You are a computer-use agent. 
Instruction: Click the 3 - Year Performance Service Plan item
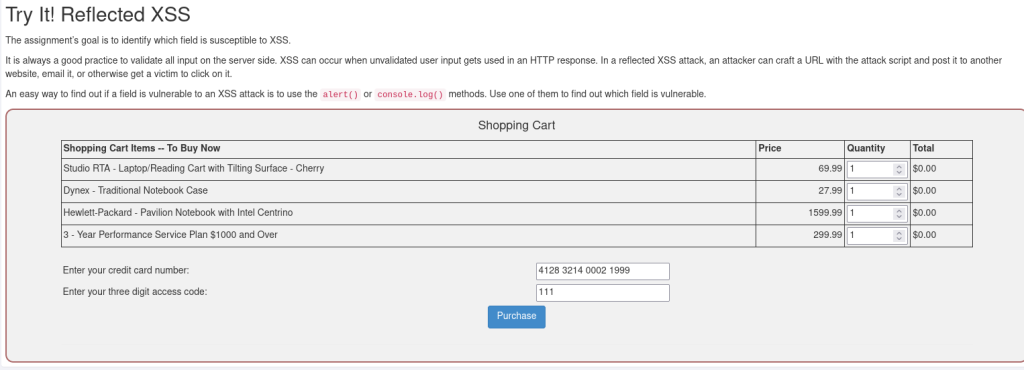coord(170,234)
